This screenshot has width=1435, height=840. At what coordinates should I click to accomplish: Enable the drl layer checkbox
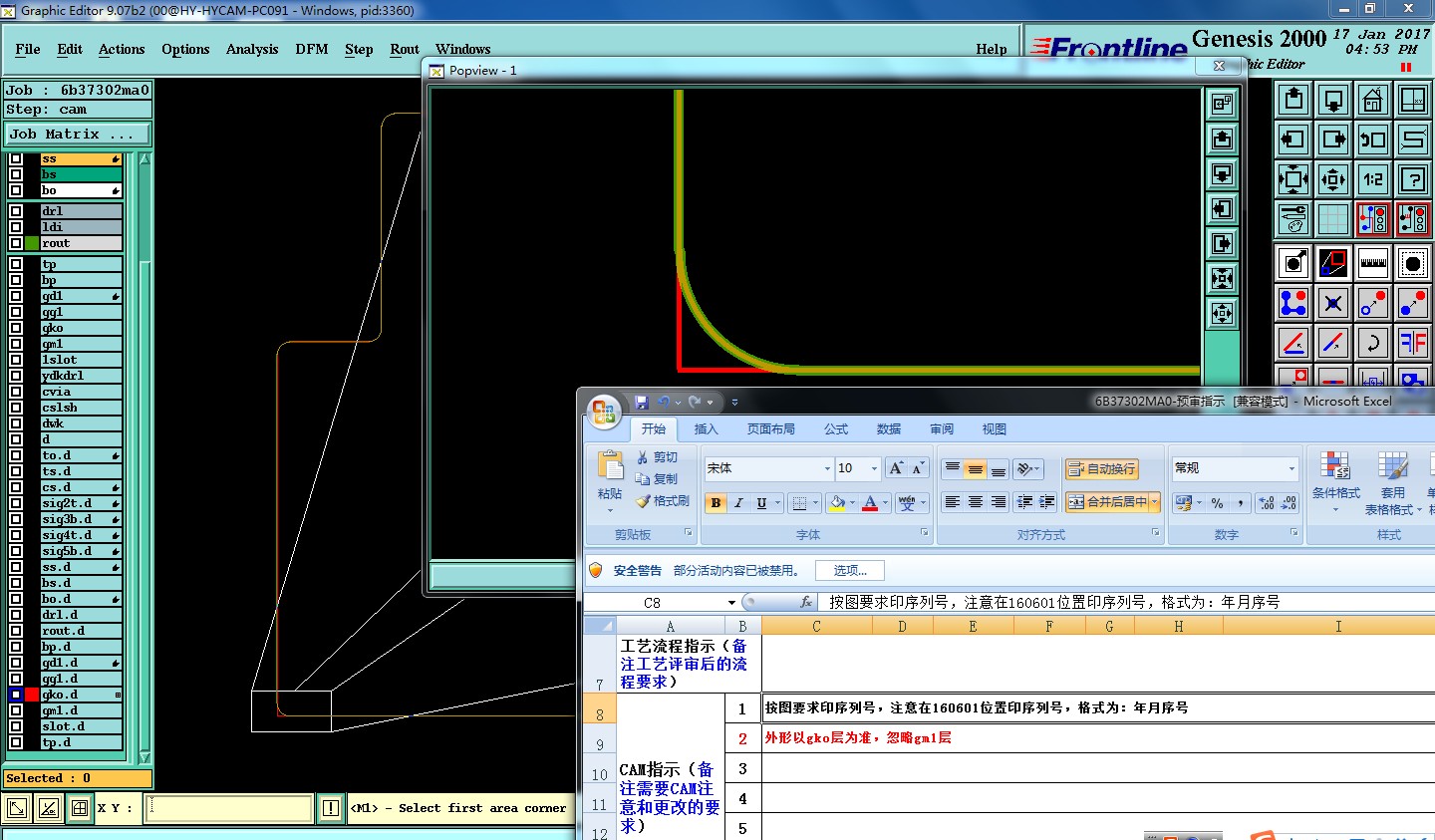click(16, 211)
